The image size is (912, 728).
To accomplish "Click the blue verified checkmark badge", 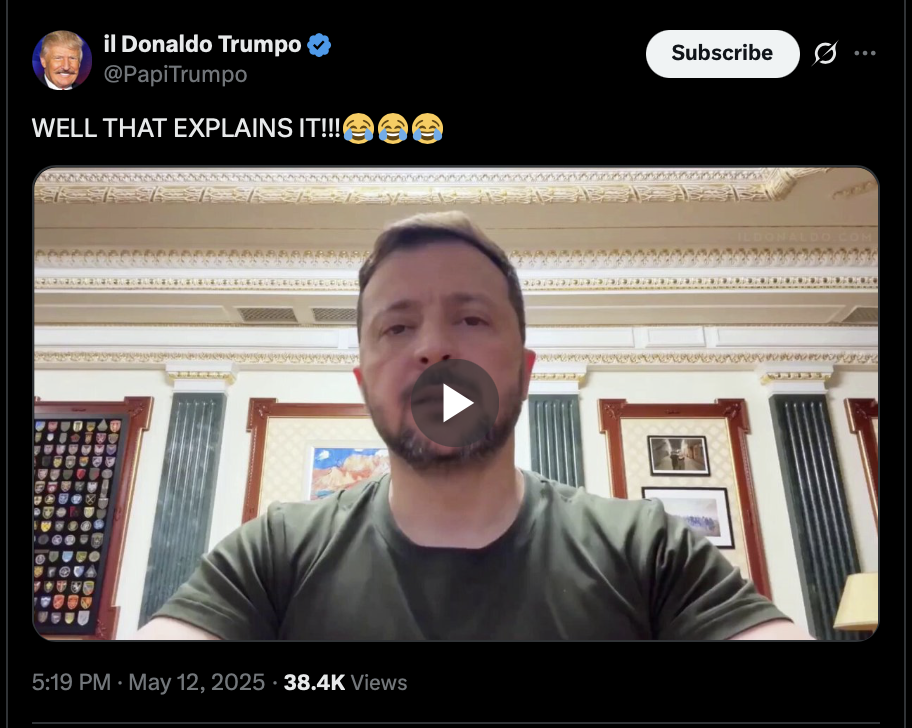I will coord(319,45).
